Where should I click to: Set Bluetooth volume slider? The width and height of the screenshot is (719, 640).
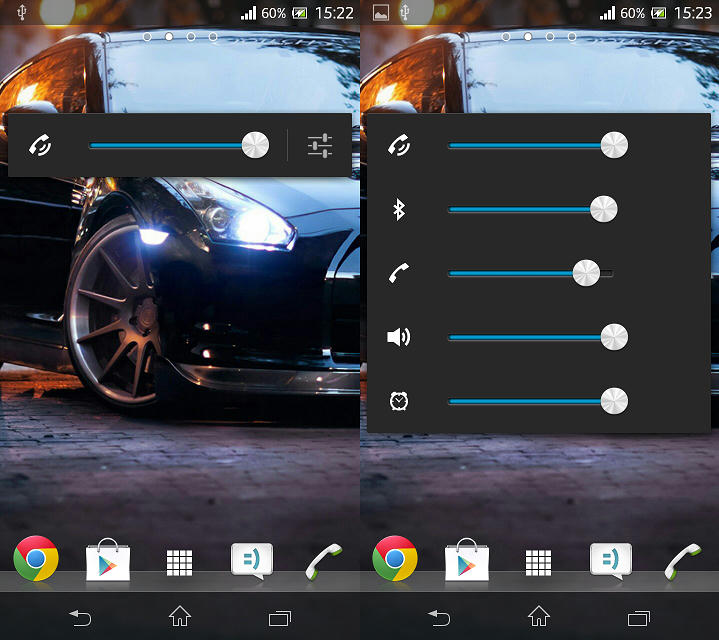(533, 210)
